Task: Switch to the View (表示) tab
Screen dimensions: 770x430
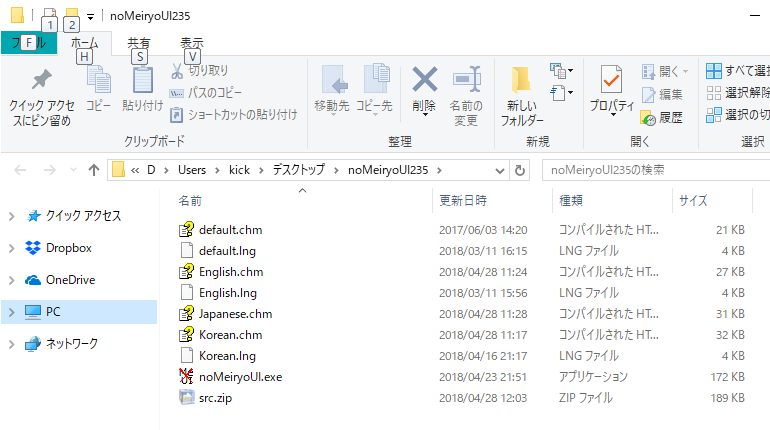Action: pyautogui.click(x=192, y=43)
